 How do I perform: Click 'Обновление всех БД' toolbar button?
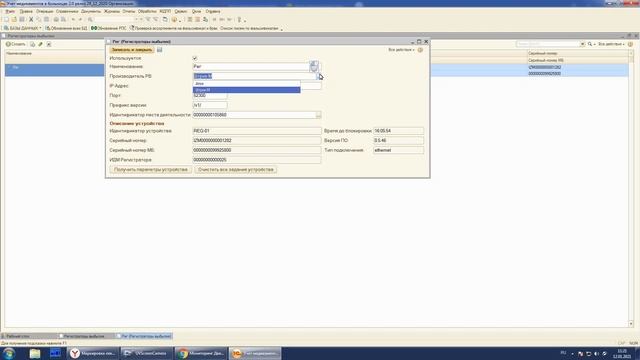click(x=66, y=29)
